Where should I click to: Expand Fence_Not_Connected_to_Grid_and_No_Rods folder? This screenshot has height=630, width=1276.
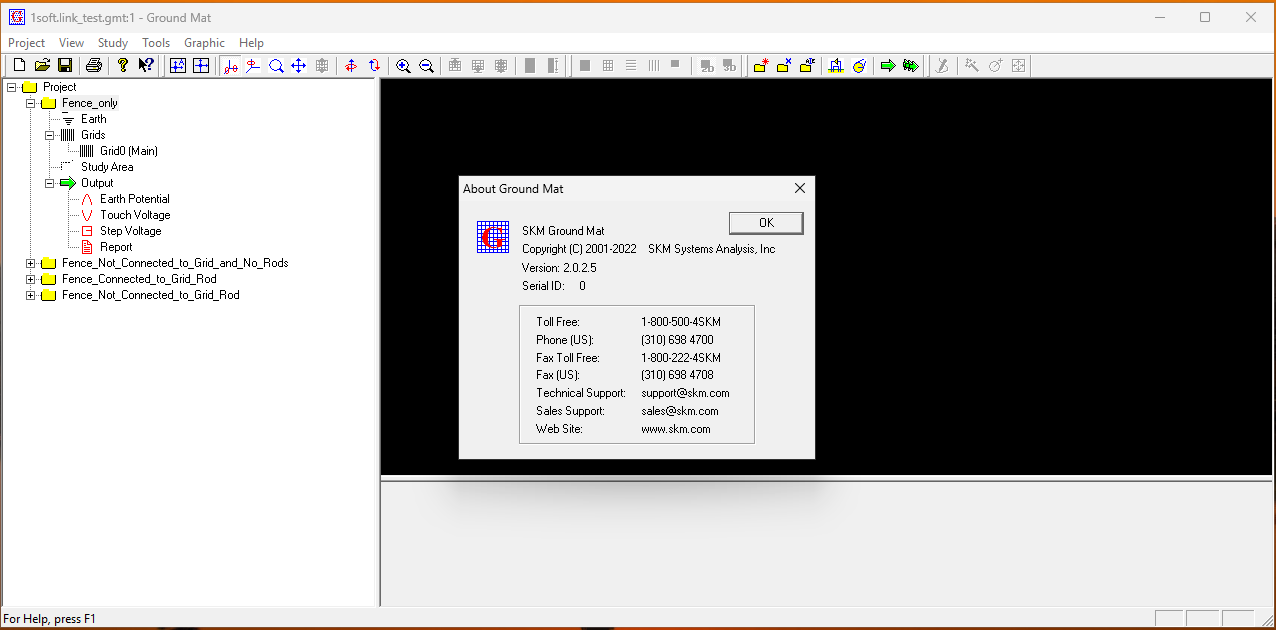pos(30,263)
